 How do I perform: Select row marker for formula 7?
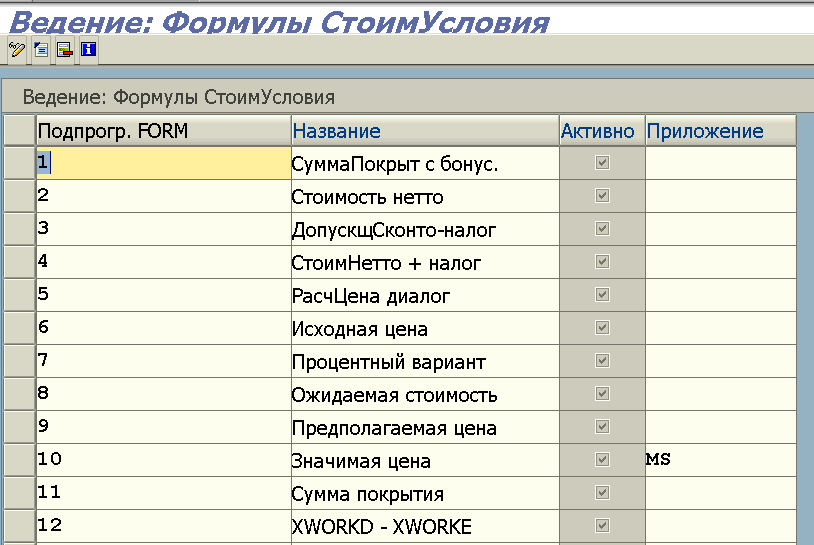pos(20,361)
